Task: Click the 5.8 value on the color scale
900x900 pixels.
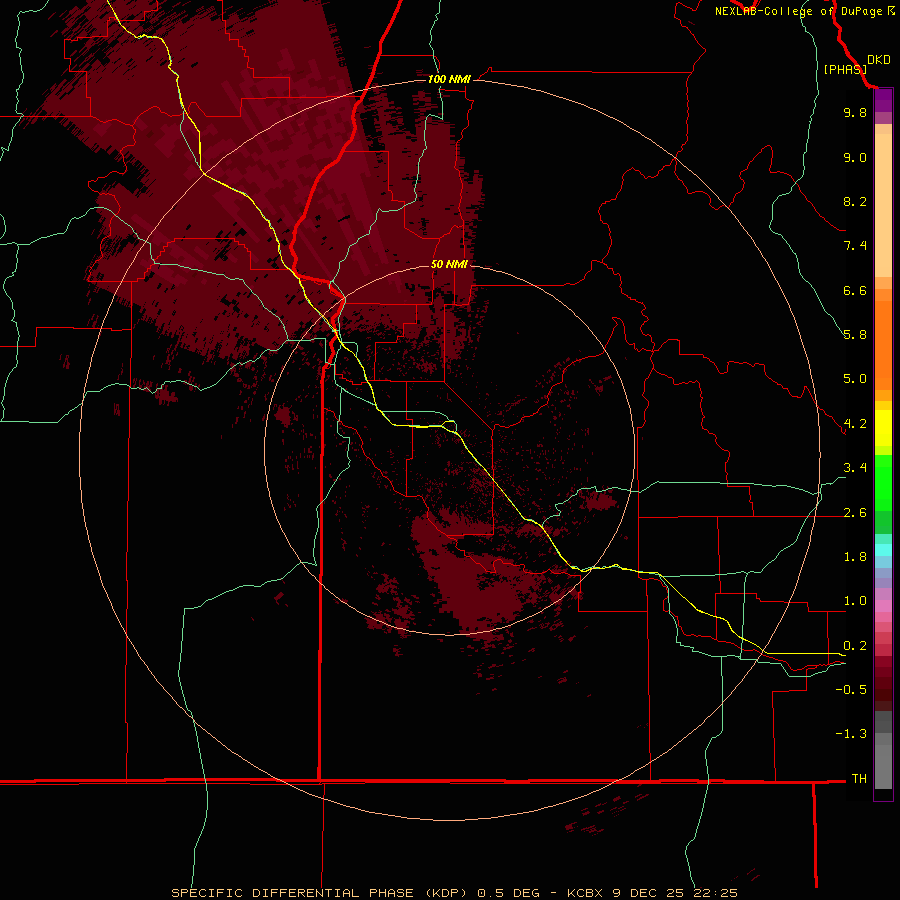Action: click(855, 335)
